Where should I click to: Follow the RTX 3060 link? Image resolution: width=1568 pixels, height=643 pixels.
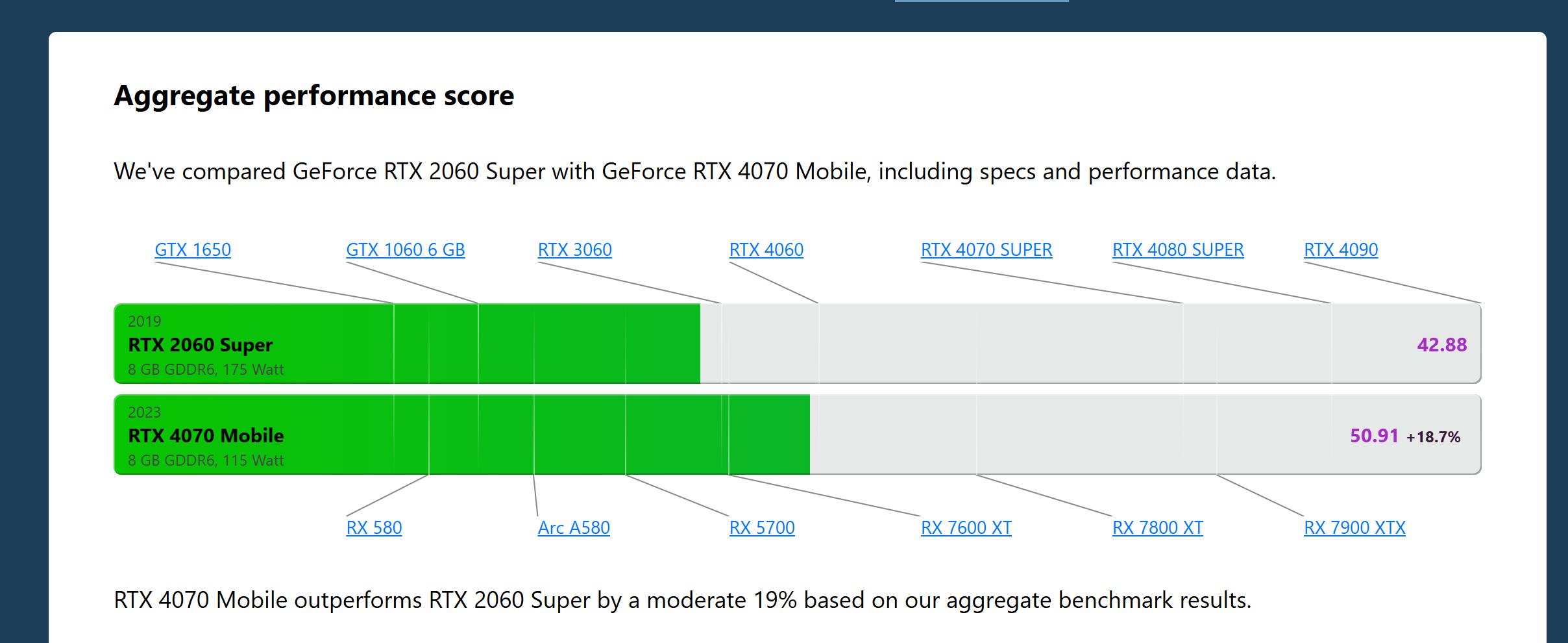coord(575,250)
